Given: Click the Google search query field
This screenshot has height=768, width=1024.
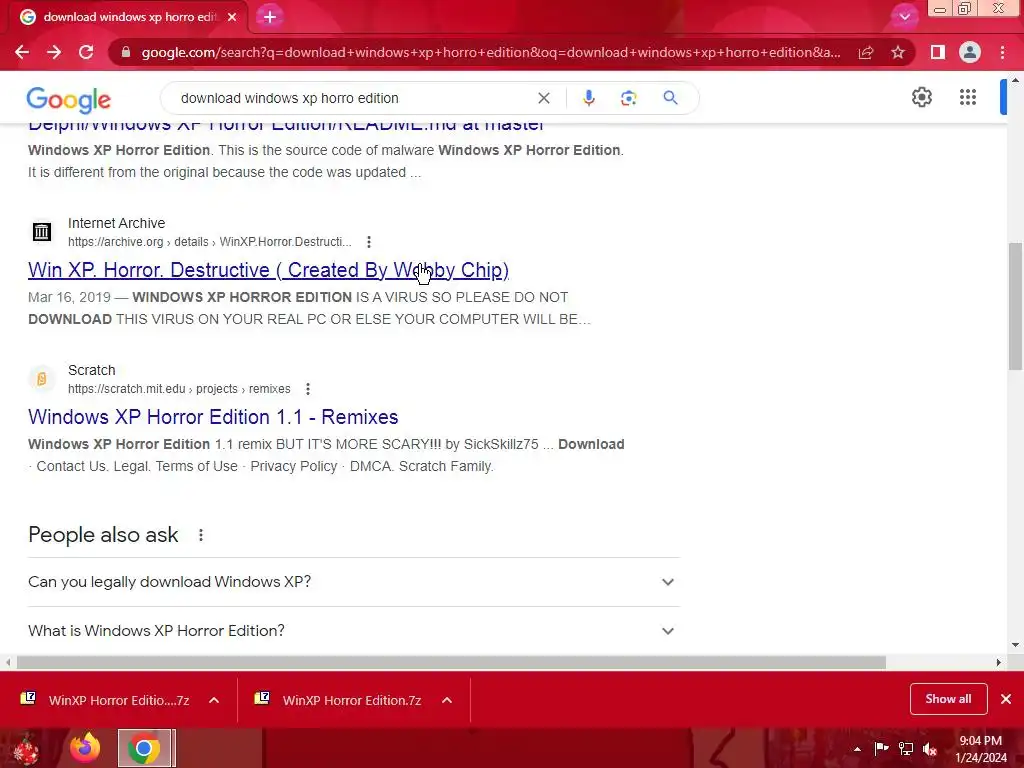Looking at the screenshot, I should click(353, 98).
